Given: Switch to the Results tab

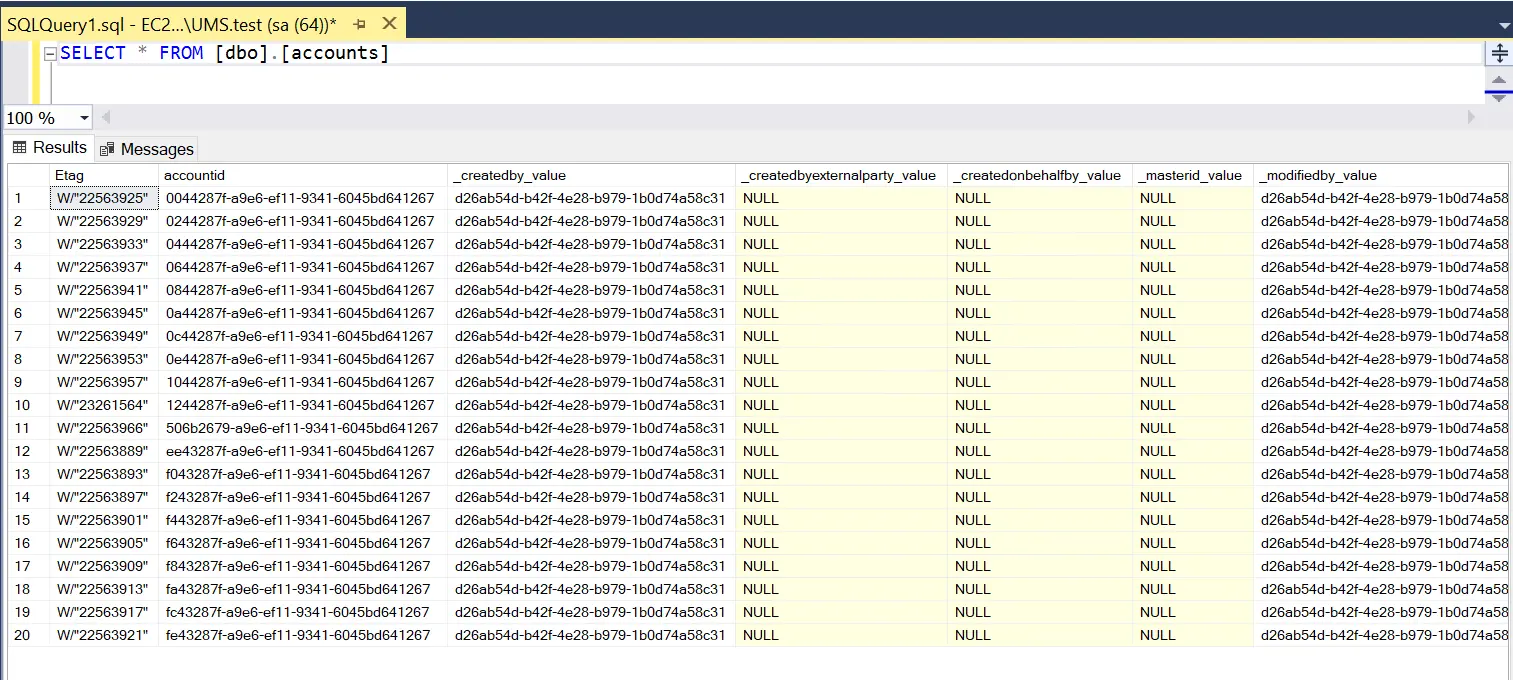Looking at the screenshot, I should (50, 147).
